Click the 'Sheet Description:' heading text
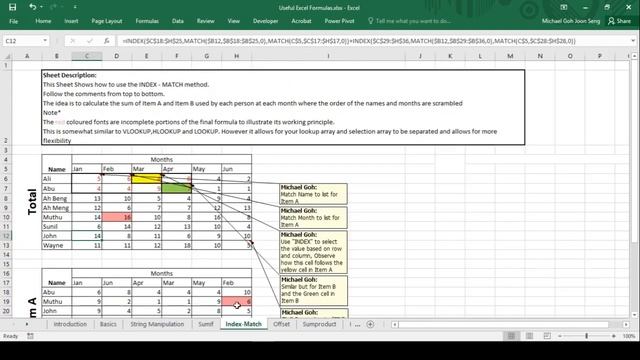Screen dimensions: 640x360 click(70, 75)
